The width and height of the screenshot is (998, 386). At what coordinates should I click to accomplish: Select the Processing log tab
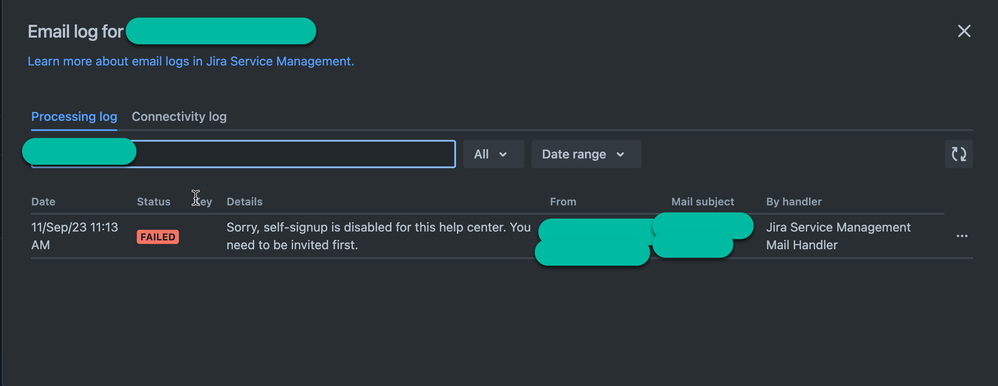point(74,117)
